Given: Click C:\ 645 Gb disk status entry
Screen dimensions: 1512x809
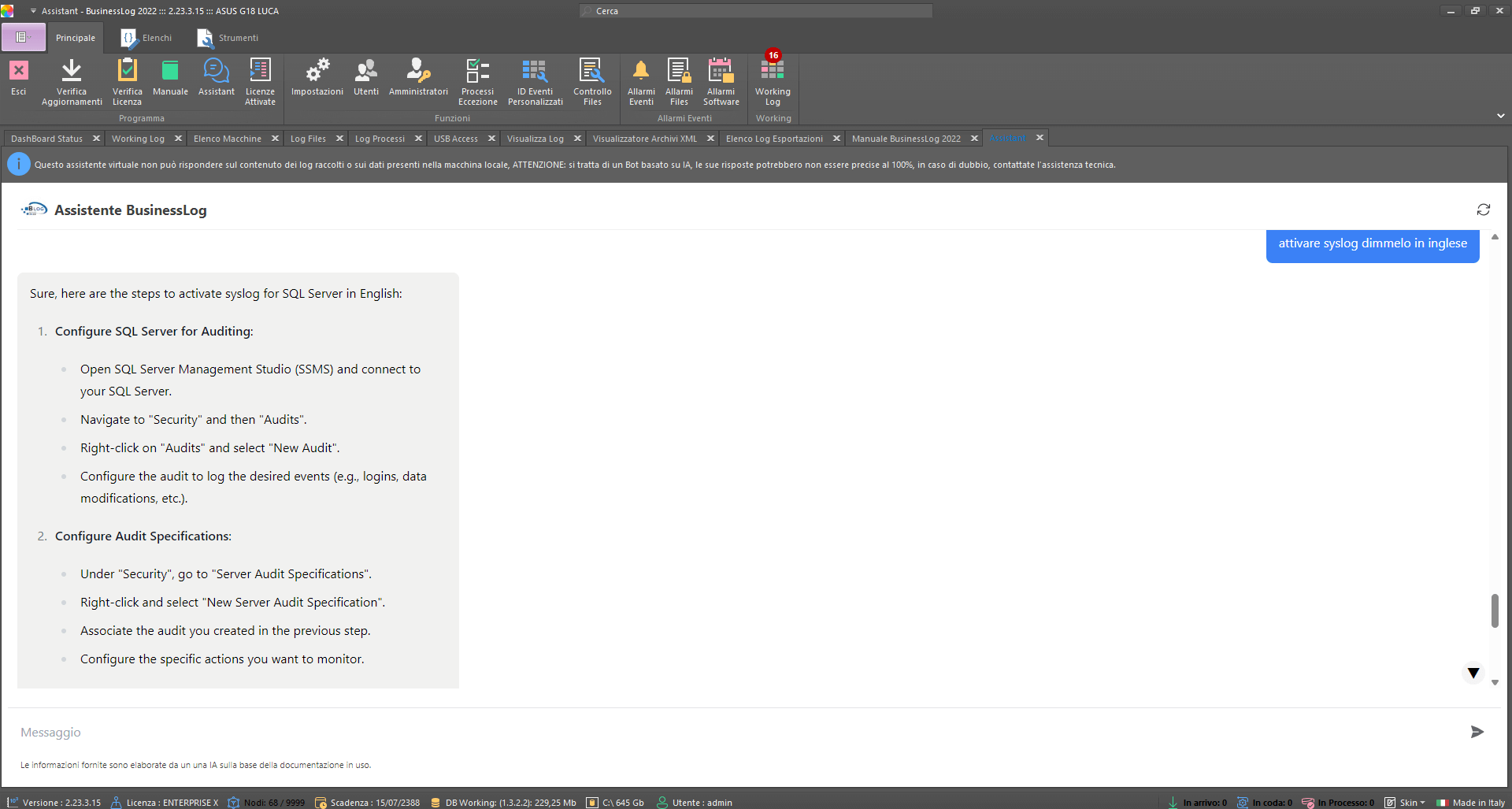Looking at the screenshot, I should point(615,802).
